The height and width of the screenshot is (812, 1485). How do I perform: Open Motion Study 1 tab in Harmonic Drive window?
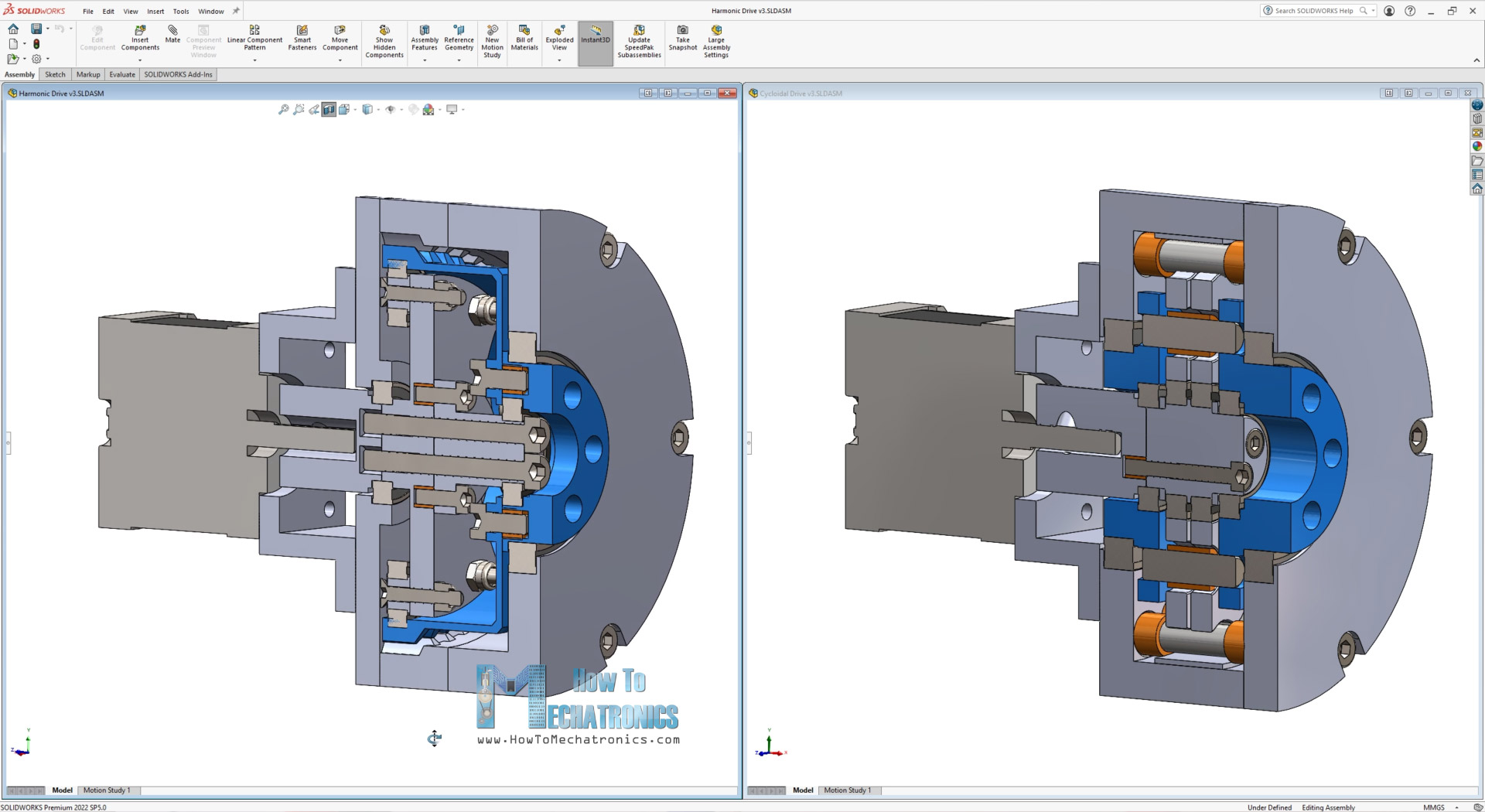tap(107, 790)
